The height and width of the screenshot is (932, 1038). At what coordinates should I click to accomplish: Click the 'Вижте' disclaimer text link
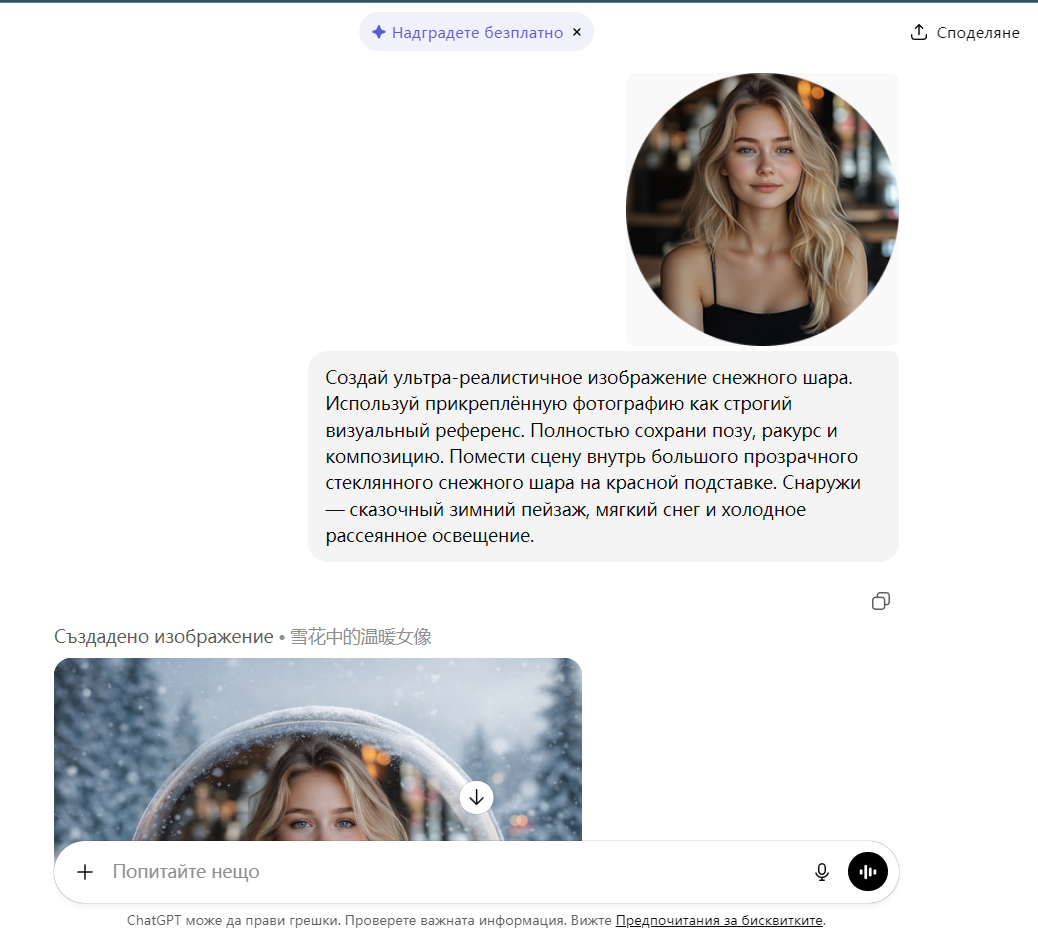(594, 920)
